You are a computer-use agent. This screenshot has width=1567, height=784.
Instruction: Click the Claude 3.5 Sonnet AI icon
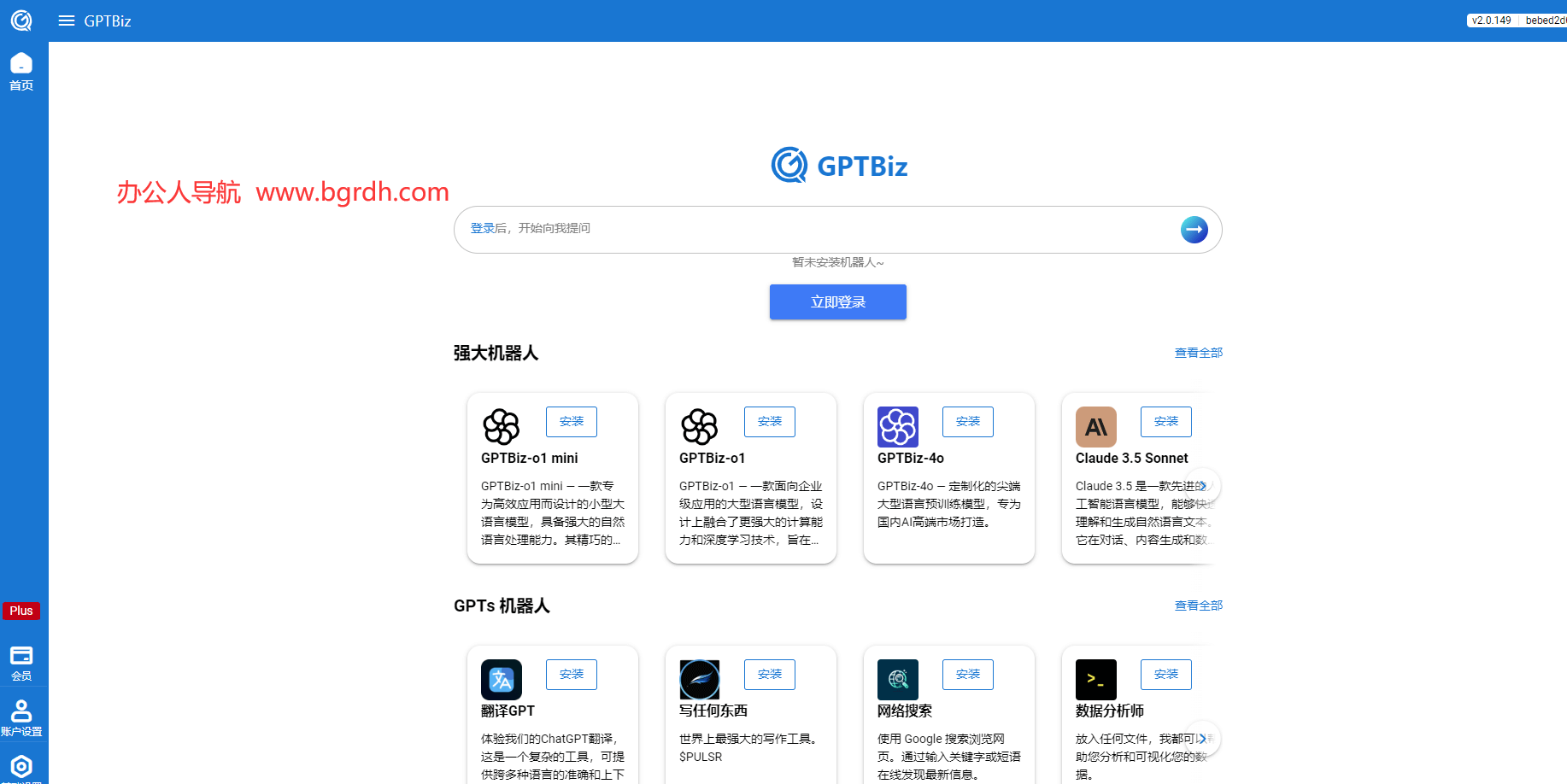coord(1096,426)
